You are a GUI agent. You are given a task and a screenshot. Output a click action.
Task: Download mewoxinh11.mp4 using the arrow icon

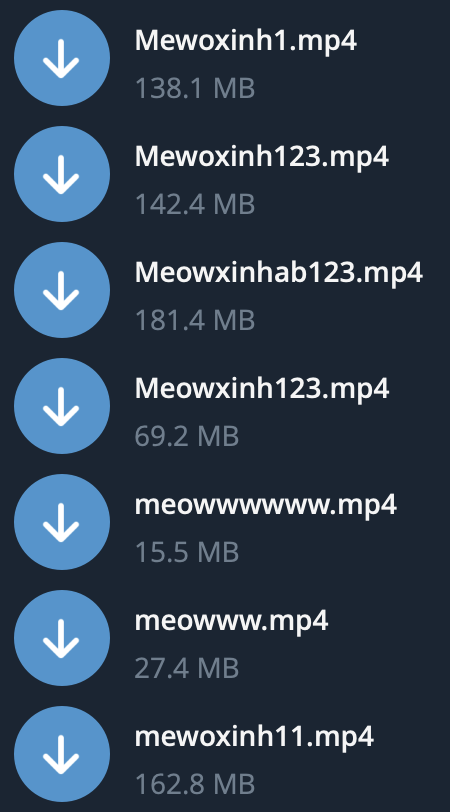[62, 754]
